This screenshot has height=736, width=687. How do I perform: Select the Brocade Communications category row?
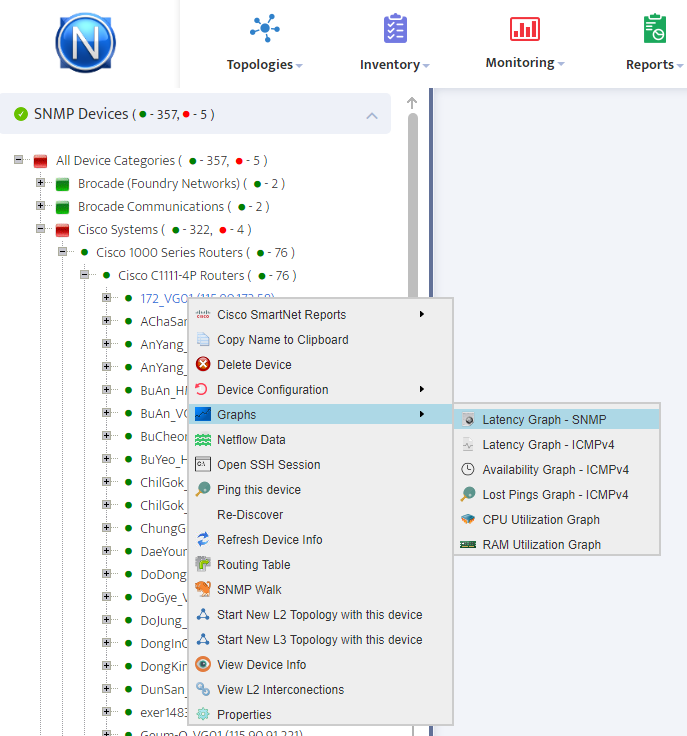(174, 207)
